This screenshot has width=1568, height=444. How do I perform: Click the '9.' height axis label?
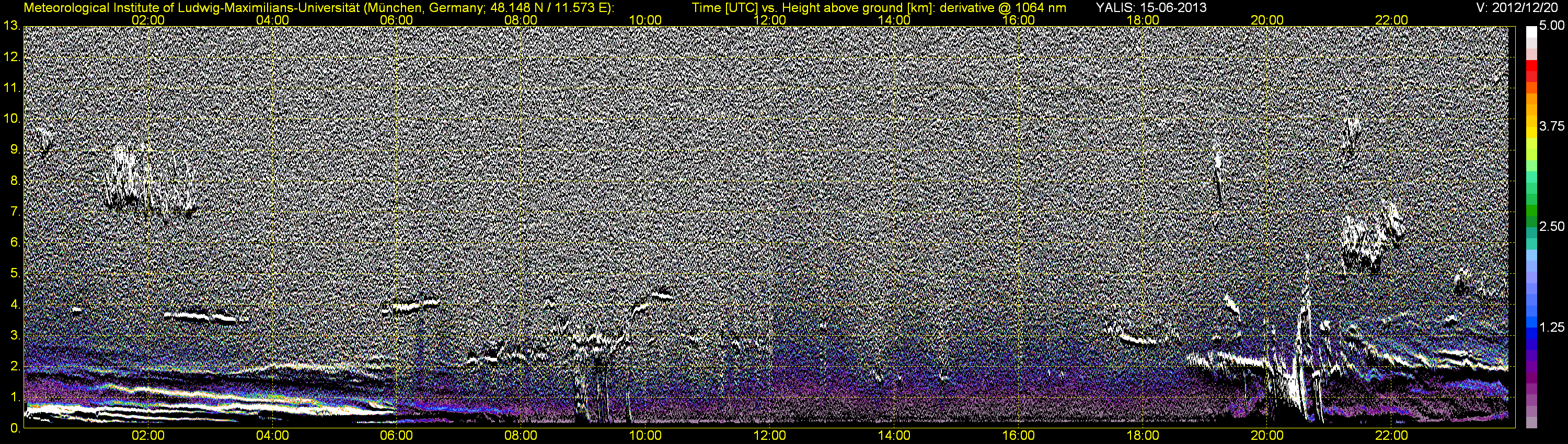(x=15, y=149)
